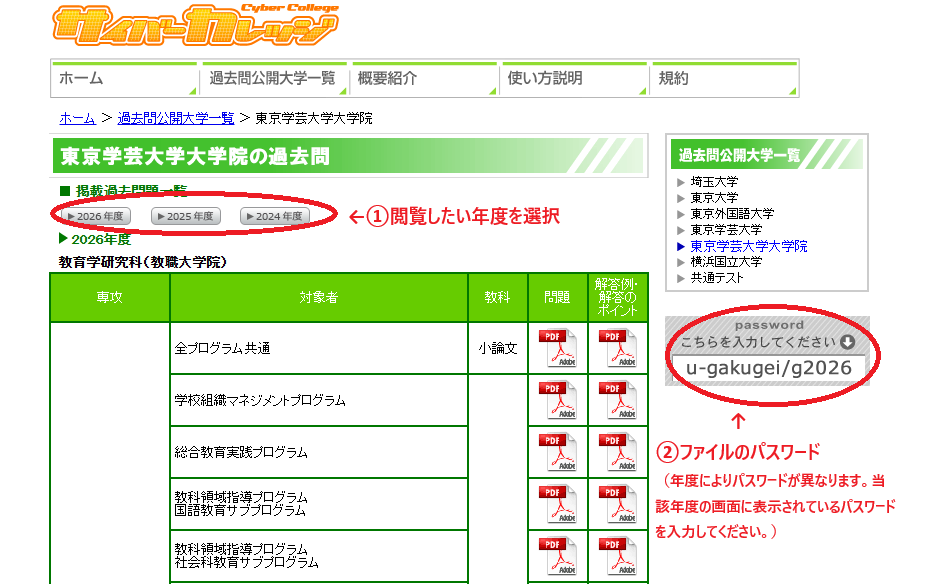928x584 pixels.
Task: Go to 東京大学 in sidebar list
Action: click(714, 198)
